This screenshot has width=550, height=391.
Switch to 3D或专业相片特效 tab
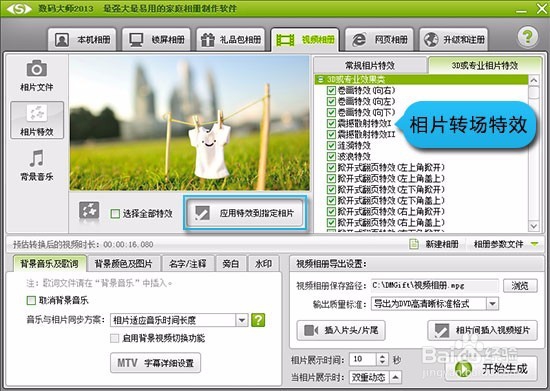(485, 65)
